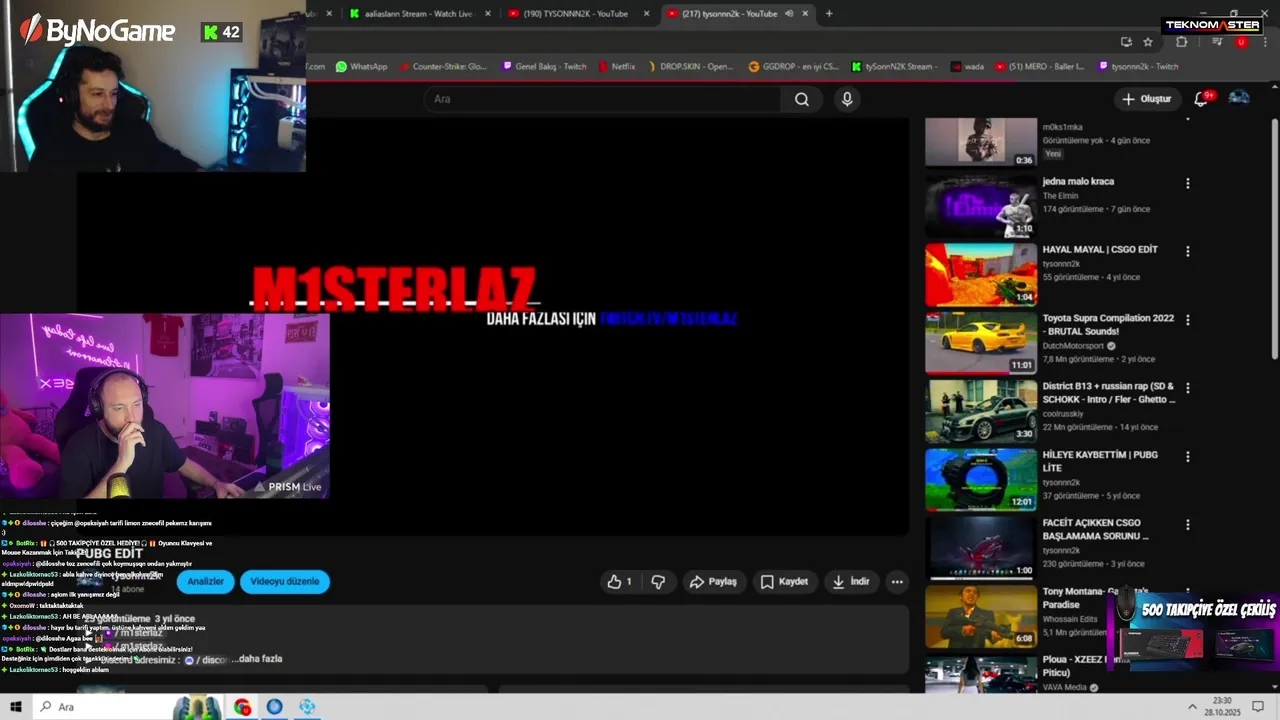Open options menu for Toyota Supra Compilation 2022

click(1188, 320)
